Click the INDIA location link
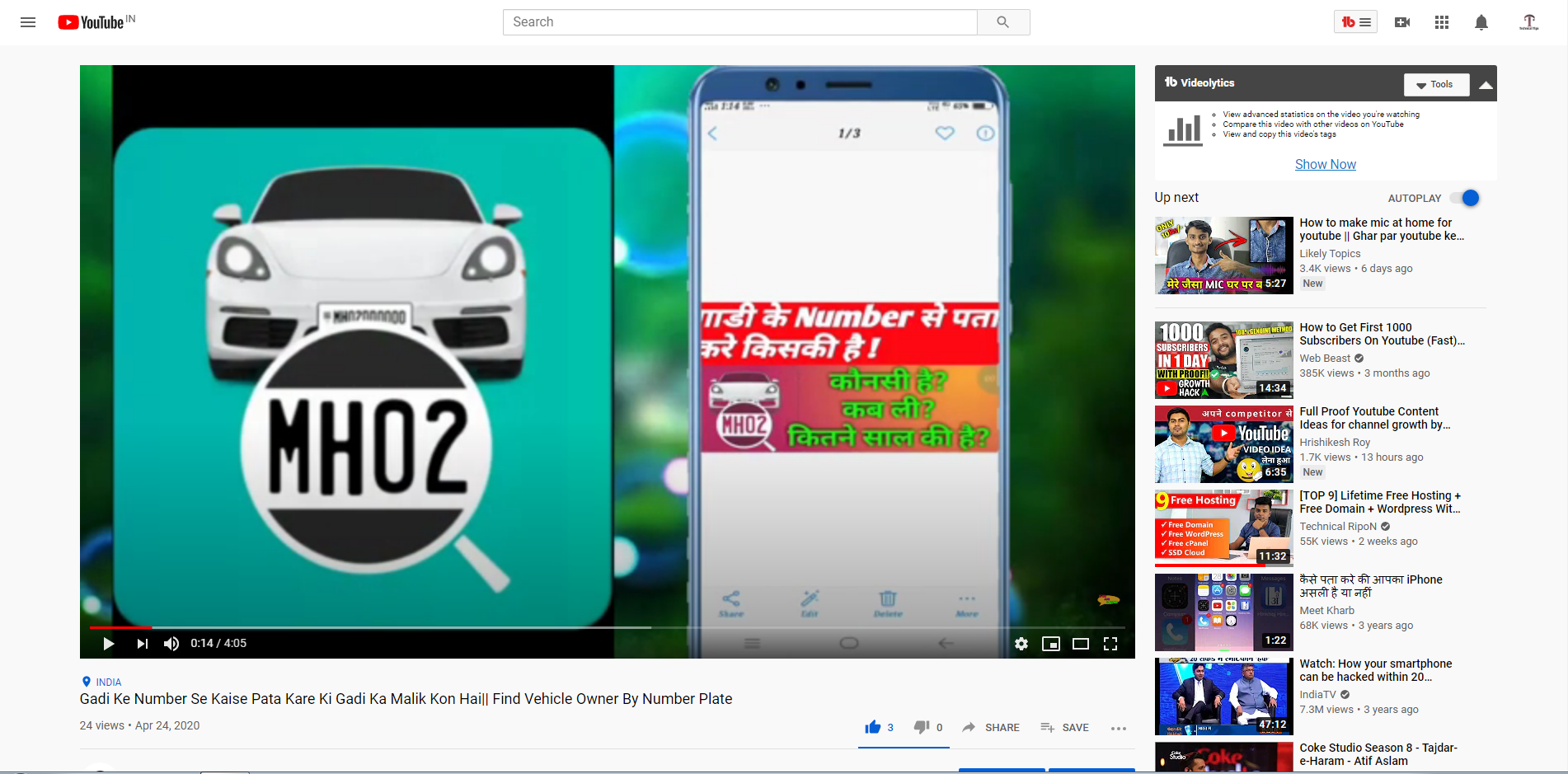The image size is (1568, 774). pyautogui.click(x=108, y=683)
